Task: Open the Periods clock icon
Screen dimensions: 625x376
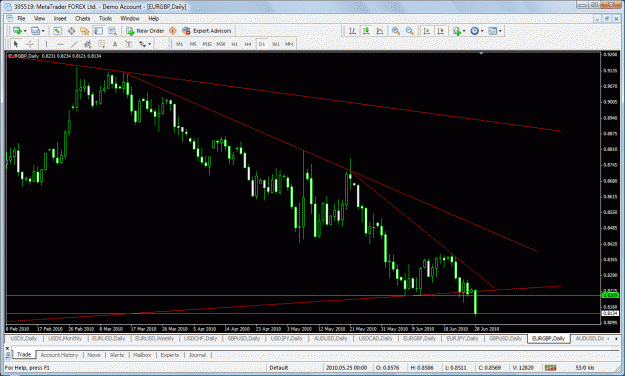Action: tap(474, 31)
